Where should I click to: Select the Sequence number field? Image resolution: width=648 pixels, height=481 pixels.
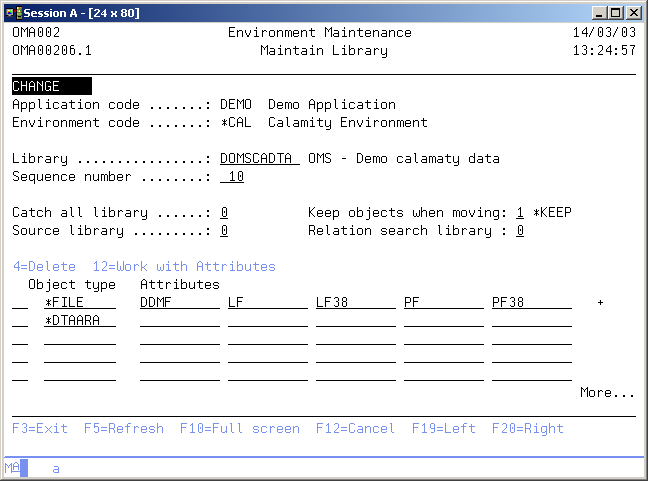[232, 177]
